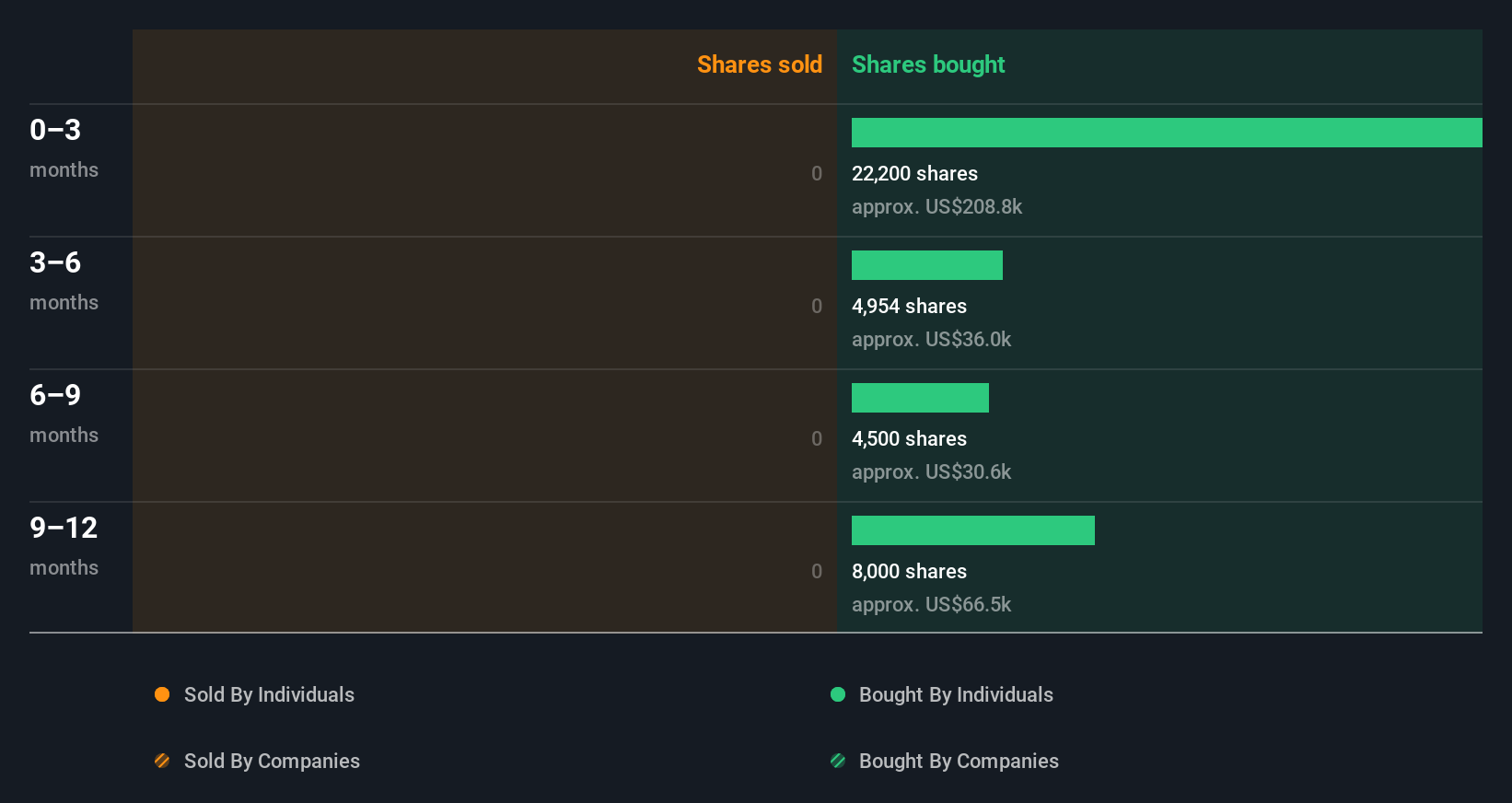Click the 9–12 months green bought bar
The image size is (1512, 803).
click(973, 530)
